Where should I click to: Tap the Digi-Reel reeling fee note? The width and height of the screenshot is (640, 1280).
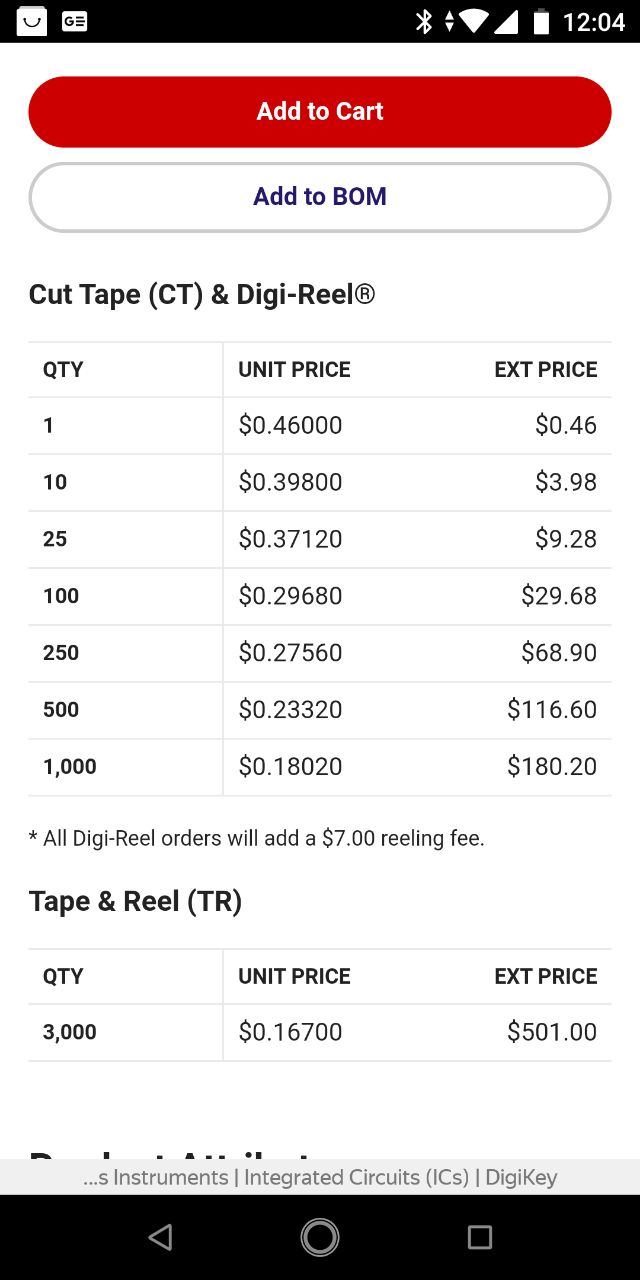tap(257, 838)
